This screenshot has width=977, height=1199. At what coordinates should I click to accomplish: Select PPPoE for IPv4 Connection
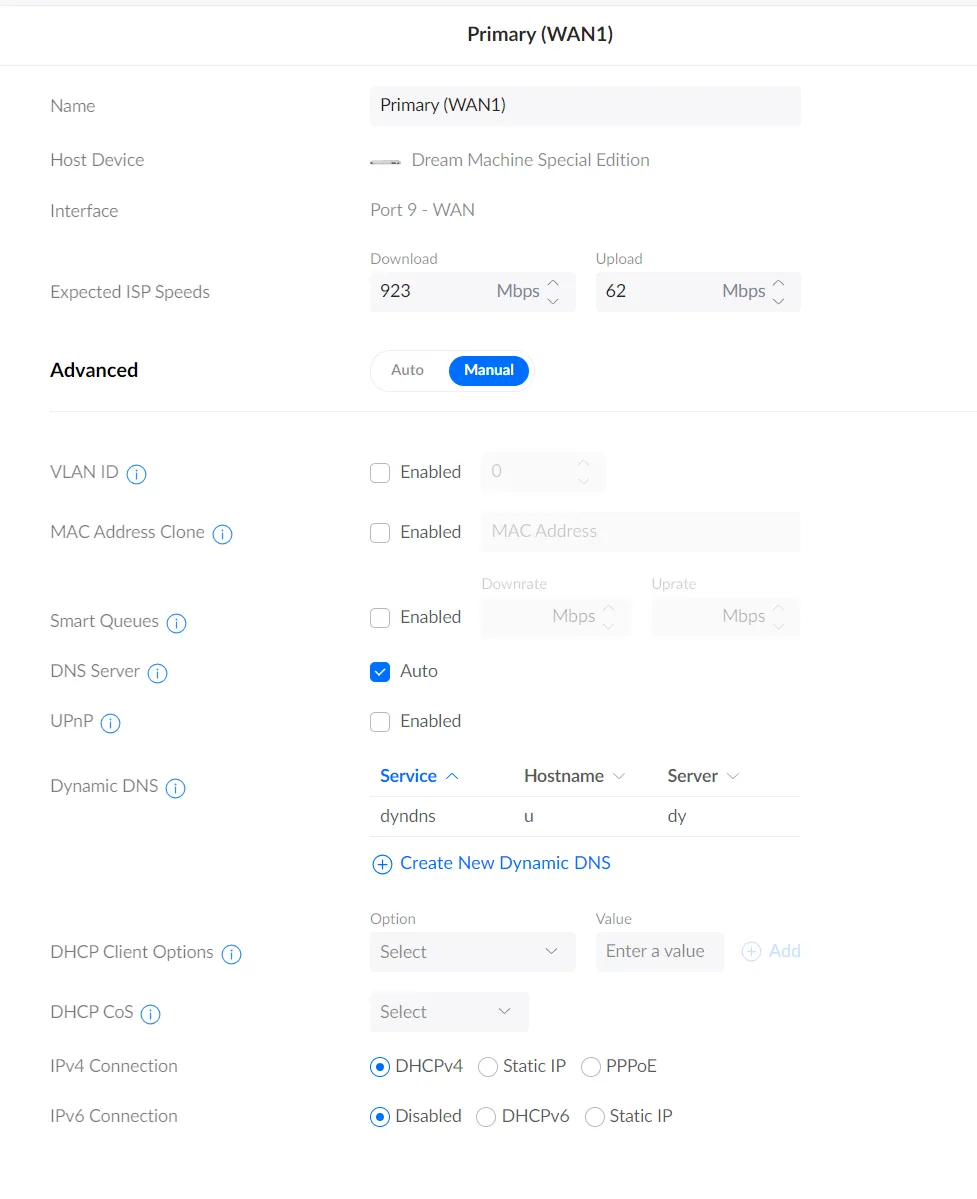pos(590,1067)
